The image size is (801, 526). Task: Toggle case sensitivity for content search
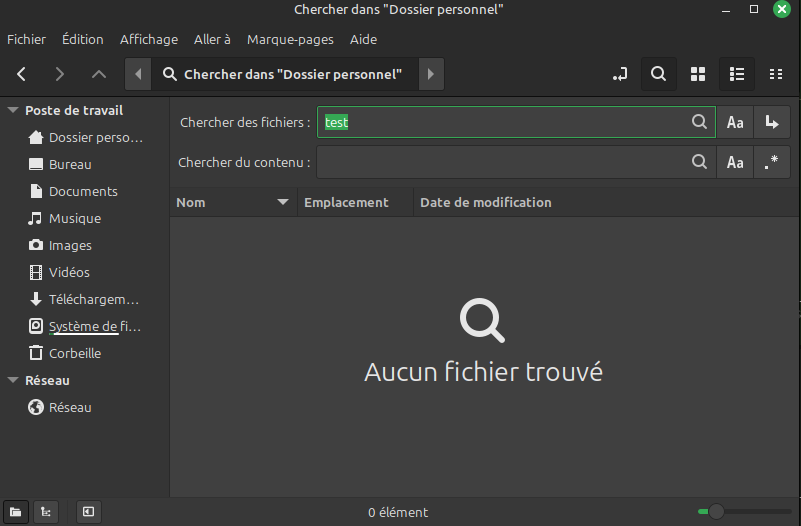click(x=735, y=162)
